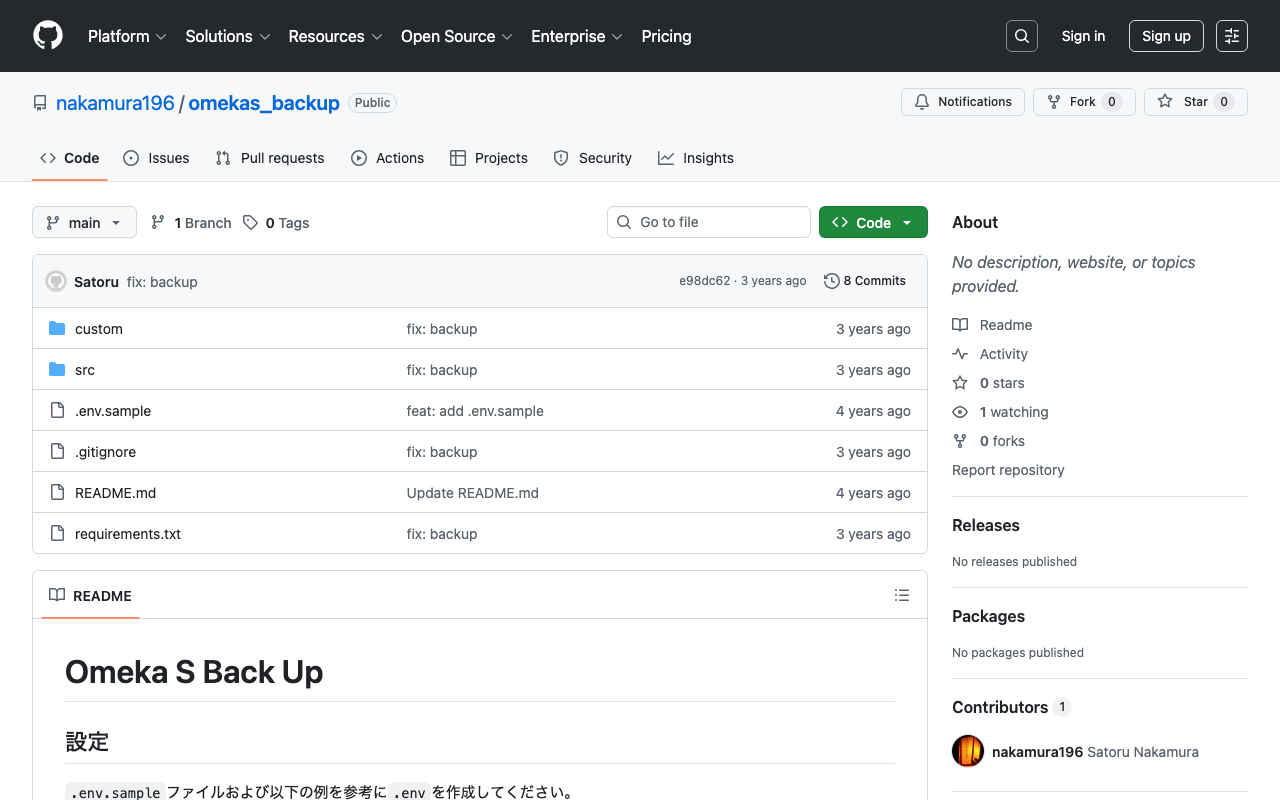1280x800 pixels.
Task: Switch to the Pull requests tab
Action: click(x=269, y=158)
